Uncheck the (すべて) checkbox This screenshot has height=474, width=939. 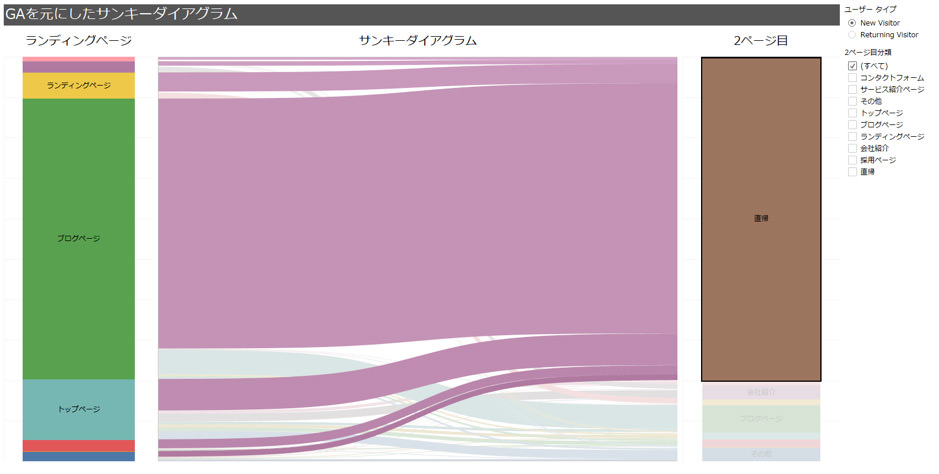point(852,66)
